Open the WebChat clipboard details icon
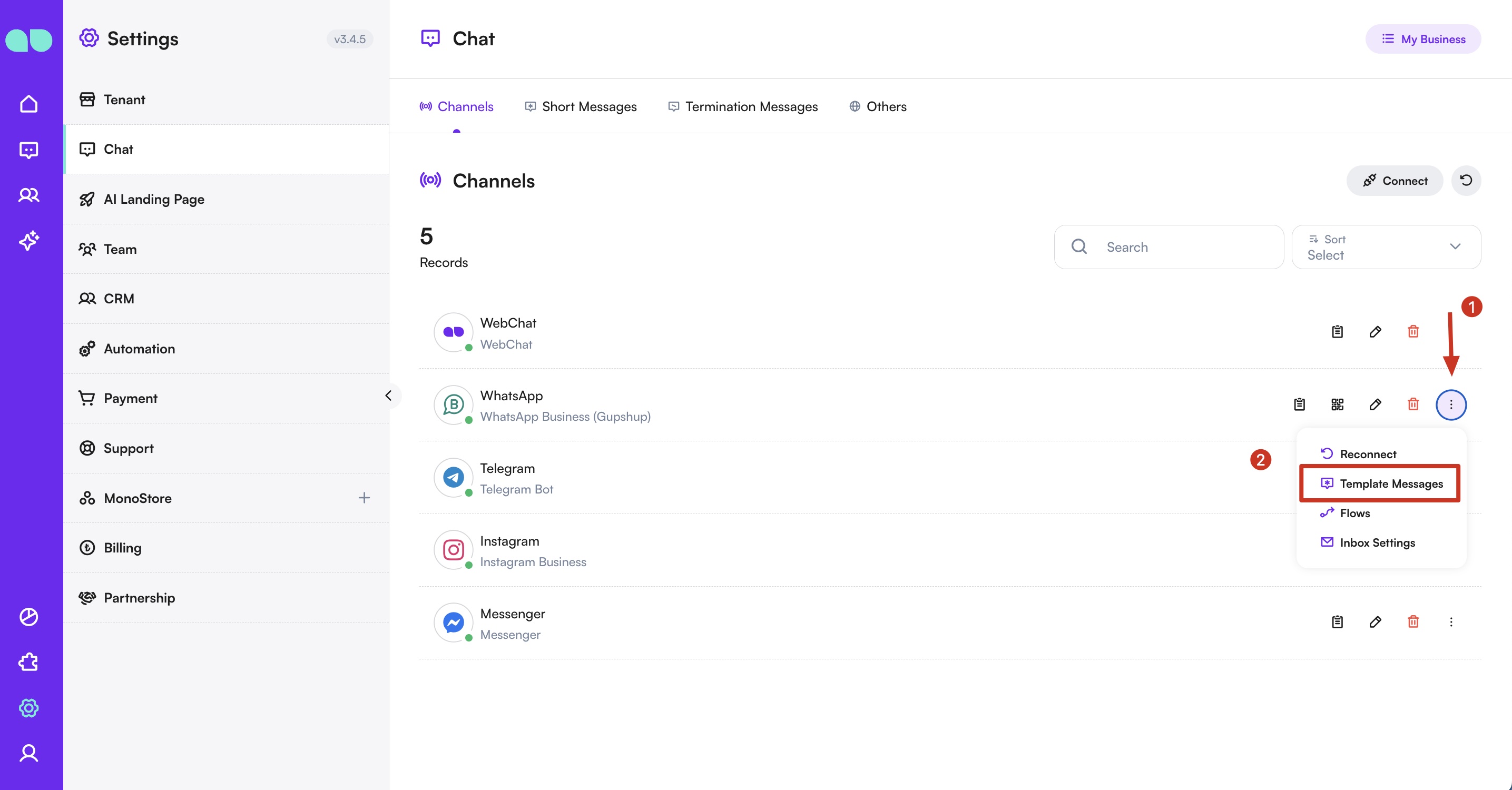 (x=1337, y=332)
